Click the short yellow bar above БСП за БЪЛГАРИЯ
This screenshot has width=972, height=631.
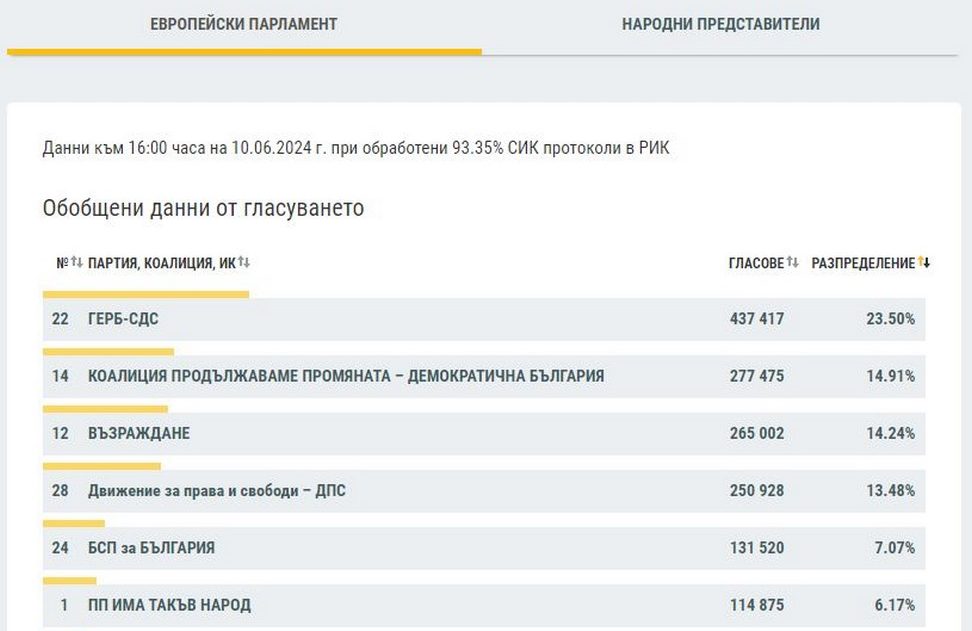pyautogui.click(x=74, y=523)
